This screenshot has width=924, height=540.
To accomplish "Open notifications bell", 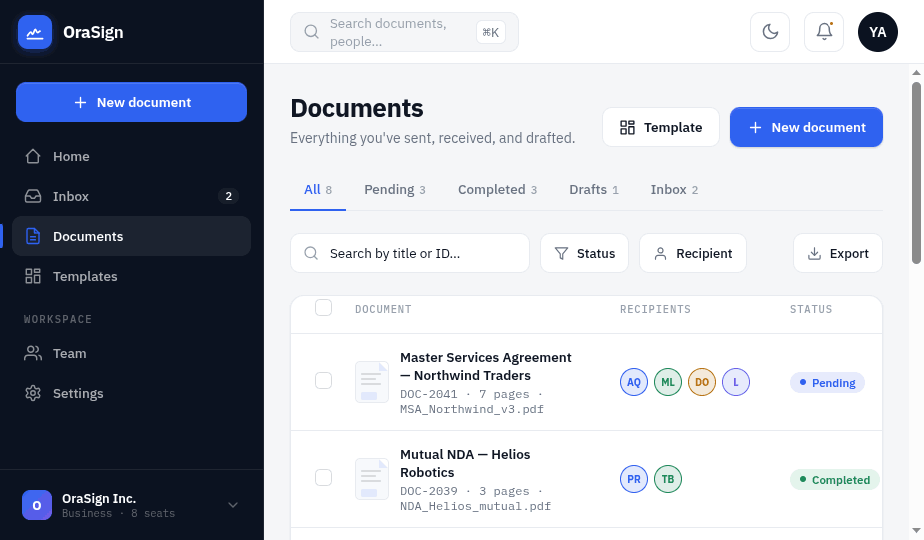I will click(x=824, y=32).
